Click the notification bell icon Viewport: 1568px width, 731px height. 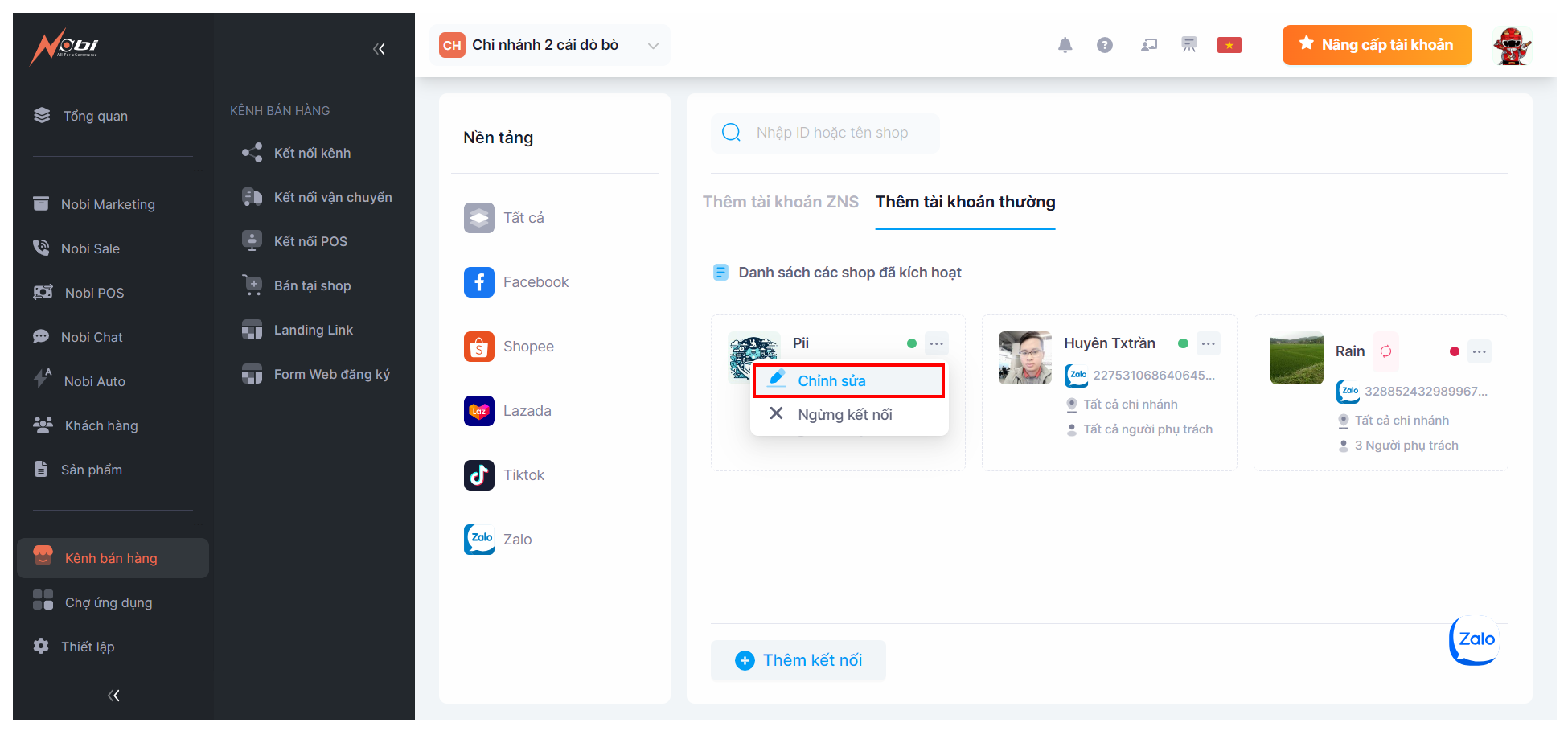coord(1065,45)
